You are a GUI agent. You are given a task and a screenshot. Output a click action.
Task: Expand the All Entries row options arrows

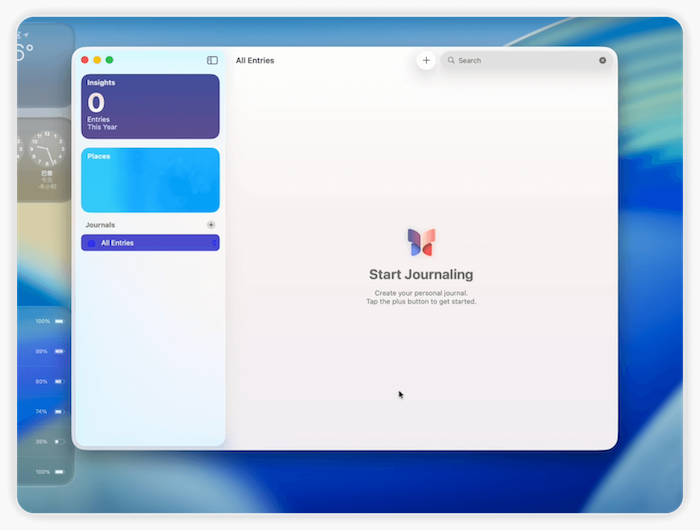pyautogui.click(x=214, y=243)
